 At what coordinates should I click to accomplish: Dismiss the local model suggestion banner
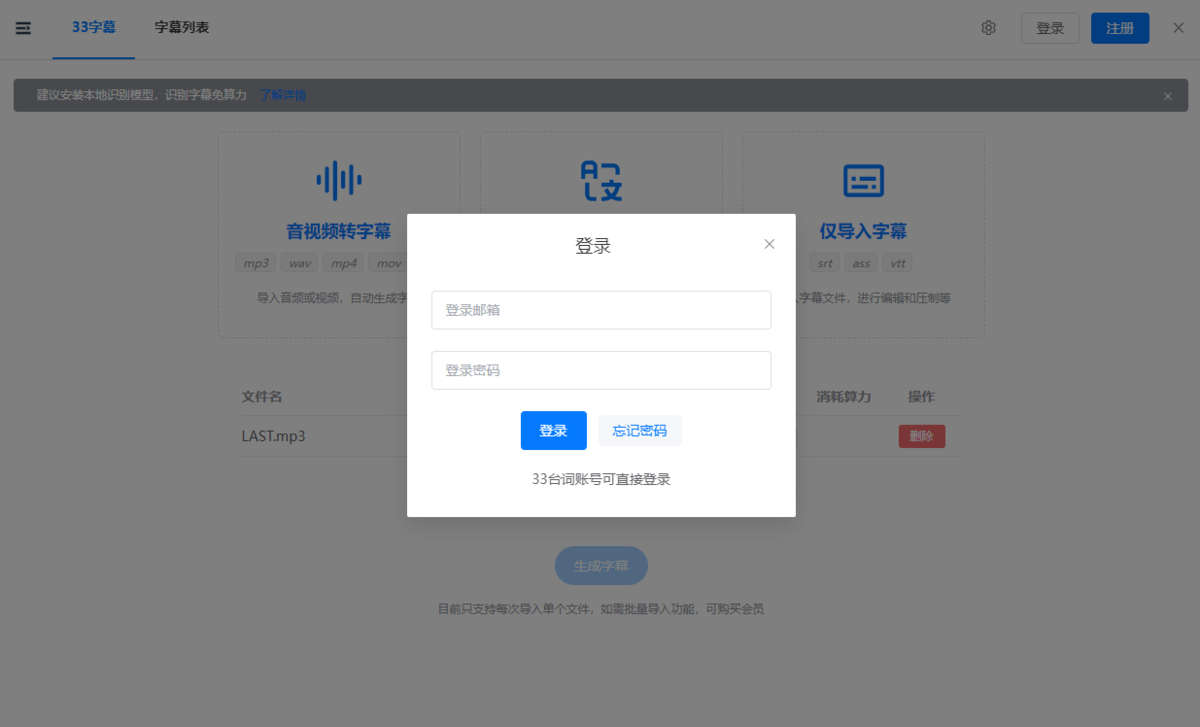click(x=1167, y=96)
